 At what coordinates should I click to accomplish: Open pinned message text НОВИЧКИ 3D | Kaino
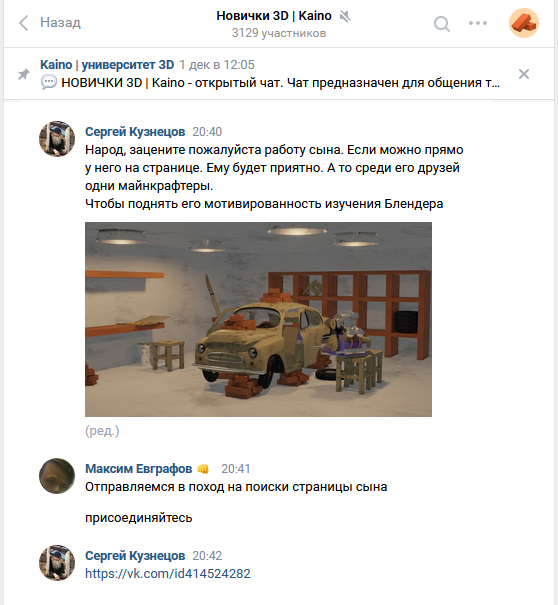[280, 83]
